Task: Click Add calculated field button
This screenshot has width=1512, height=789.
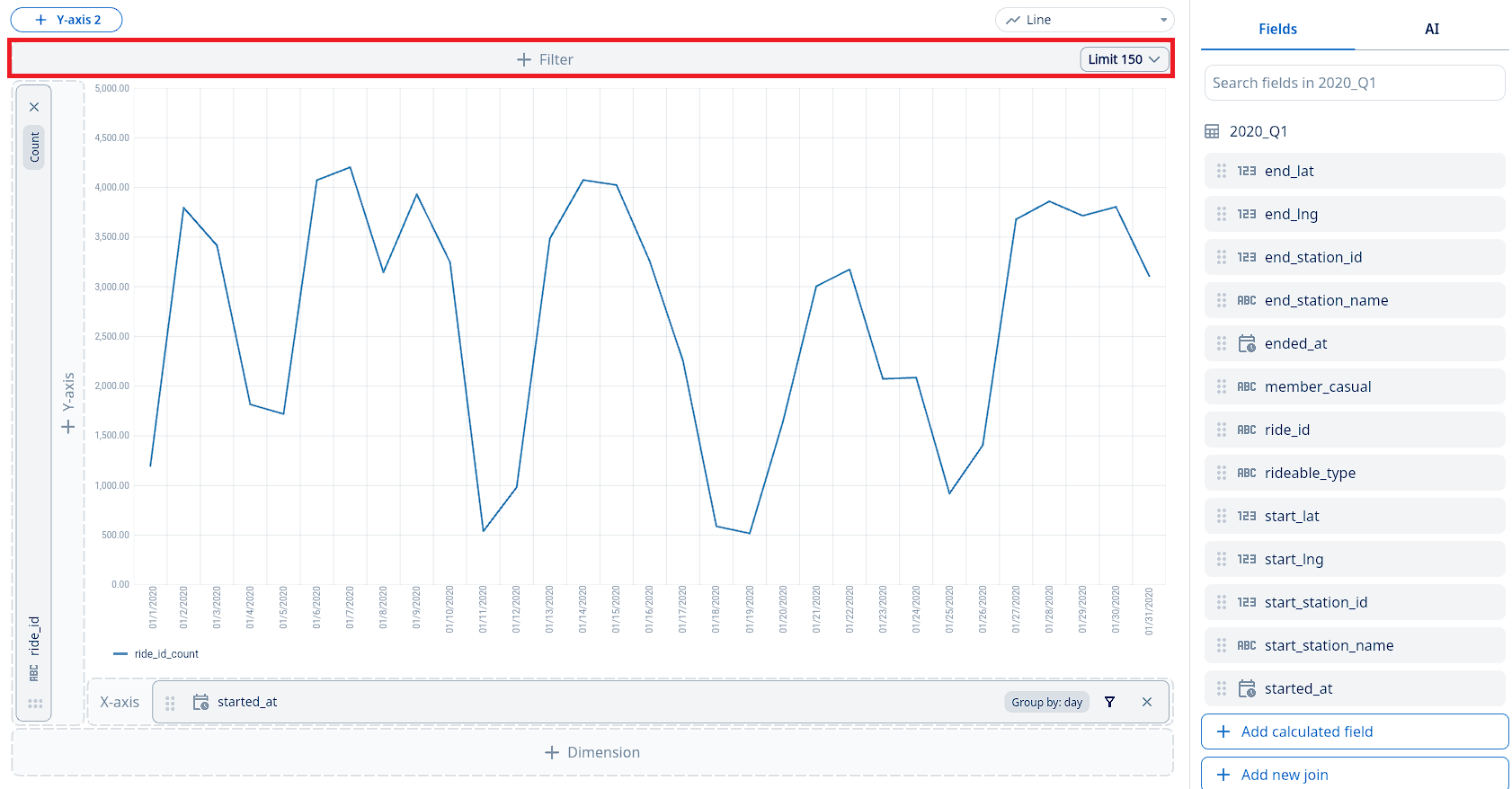Action: 1354,731
